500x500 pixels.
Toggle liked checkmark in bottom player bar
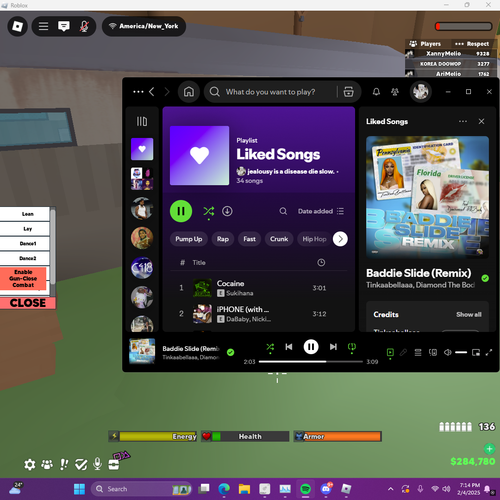point(230,352)
